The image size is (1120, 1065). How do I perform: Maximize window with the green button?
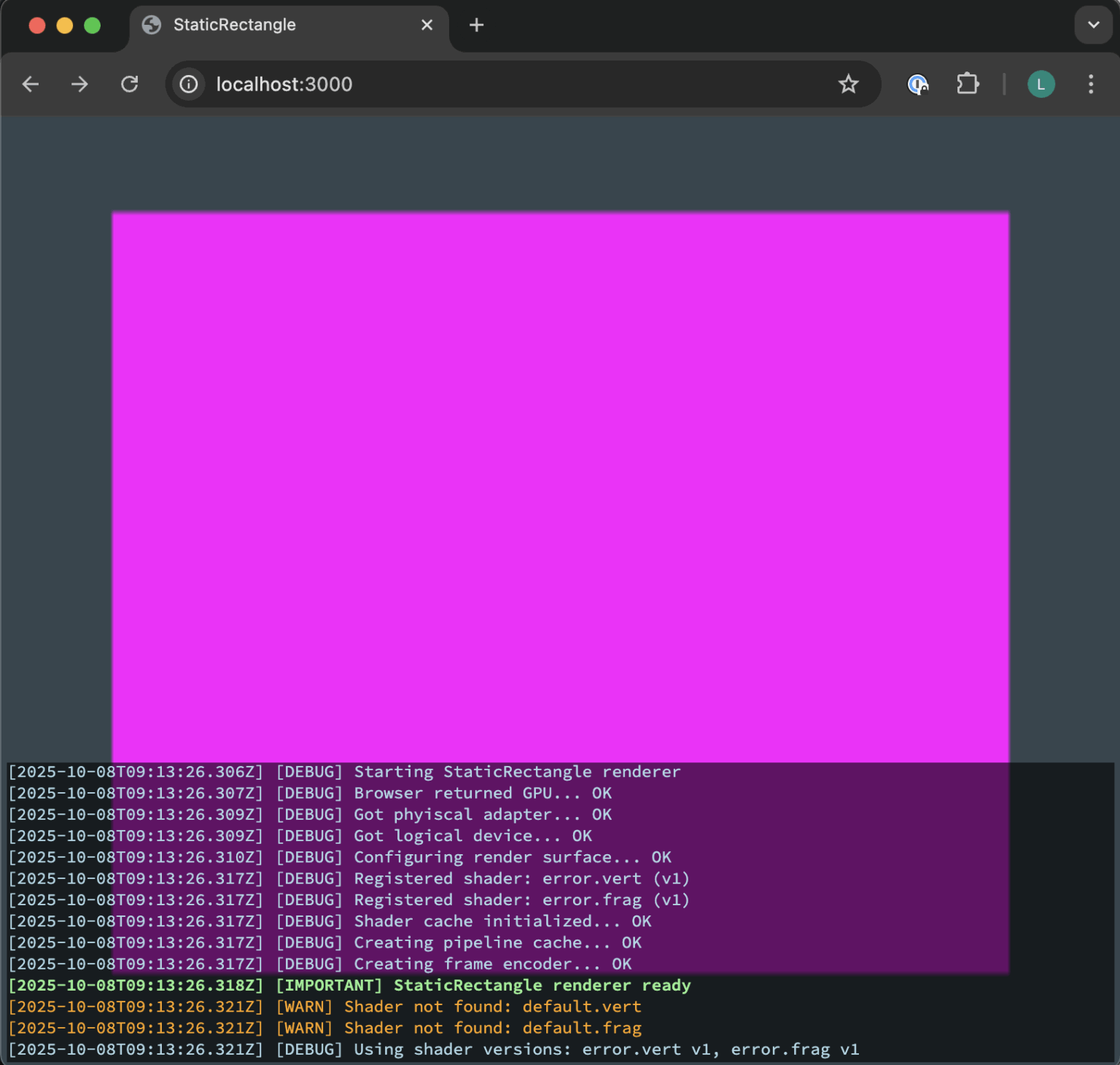(93, 26)
